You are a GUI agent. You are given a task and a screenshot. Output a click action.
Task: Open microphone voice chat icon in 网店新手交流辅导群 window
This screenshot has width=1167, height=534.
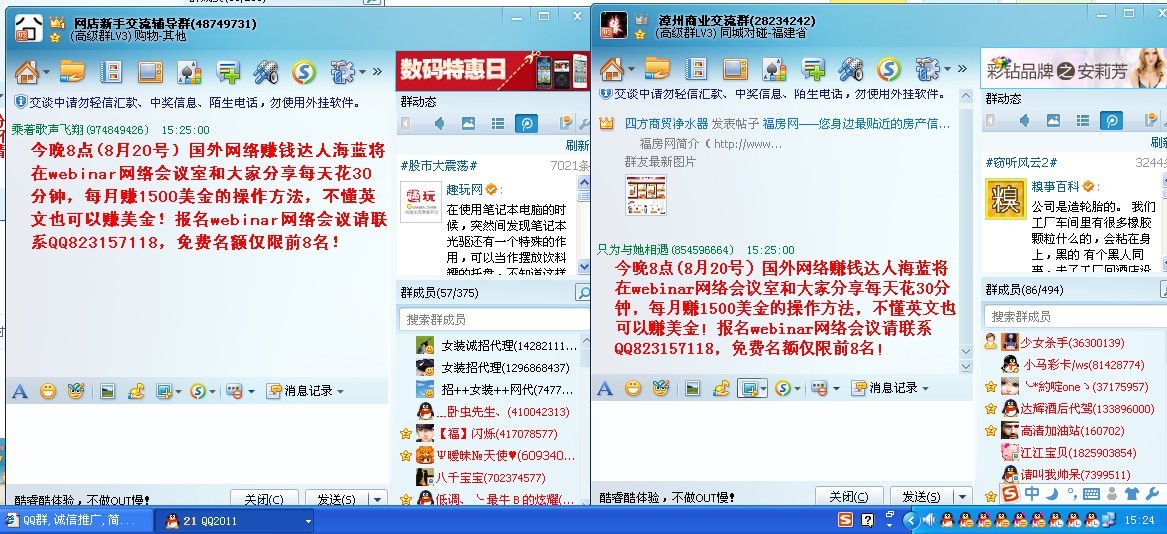[266, 71]
